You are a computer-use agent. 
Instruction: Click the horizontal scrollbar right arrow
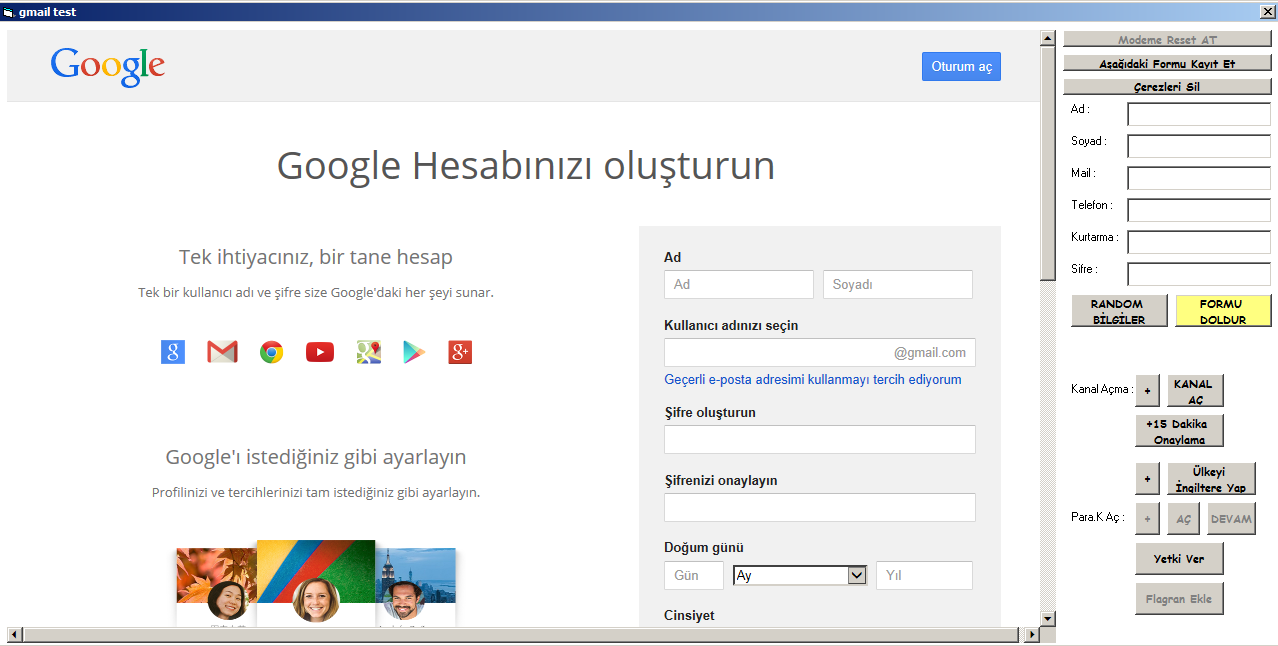(1032, 635)
